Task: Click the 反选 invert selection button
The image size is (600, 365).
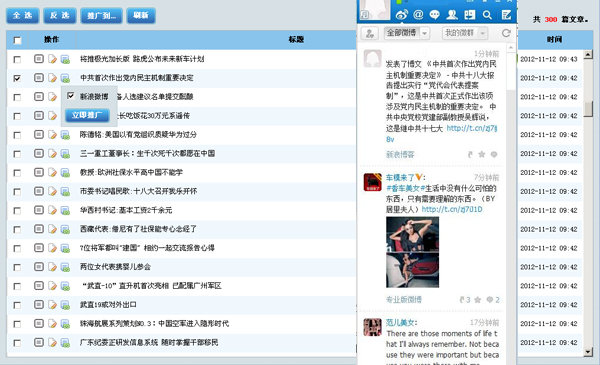Action: coord(60,15)
